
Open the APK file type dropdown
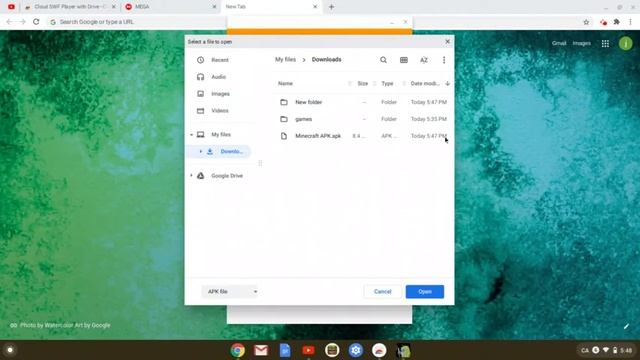(230, 291)
